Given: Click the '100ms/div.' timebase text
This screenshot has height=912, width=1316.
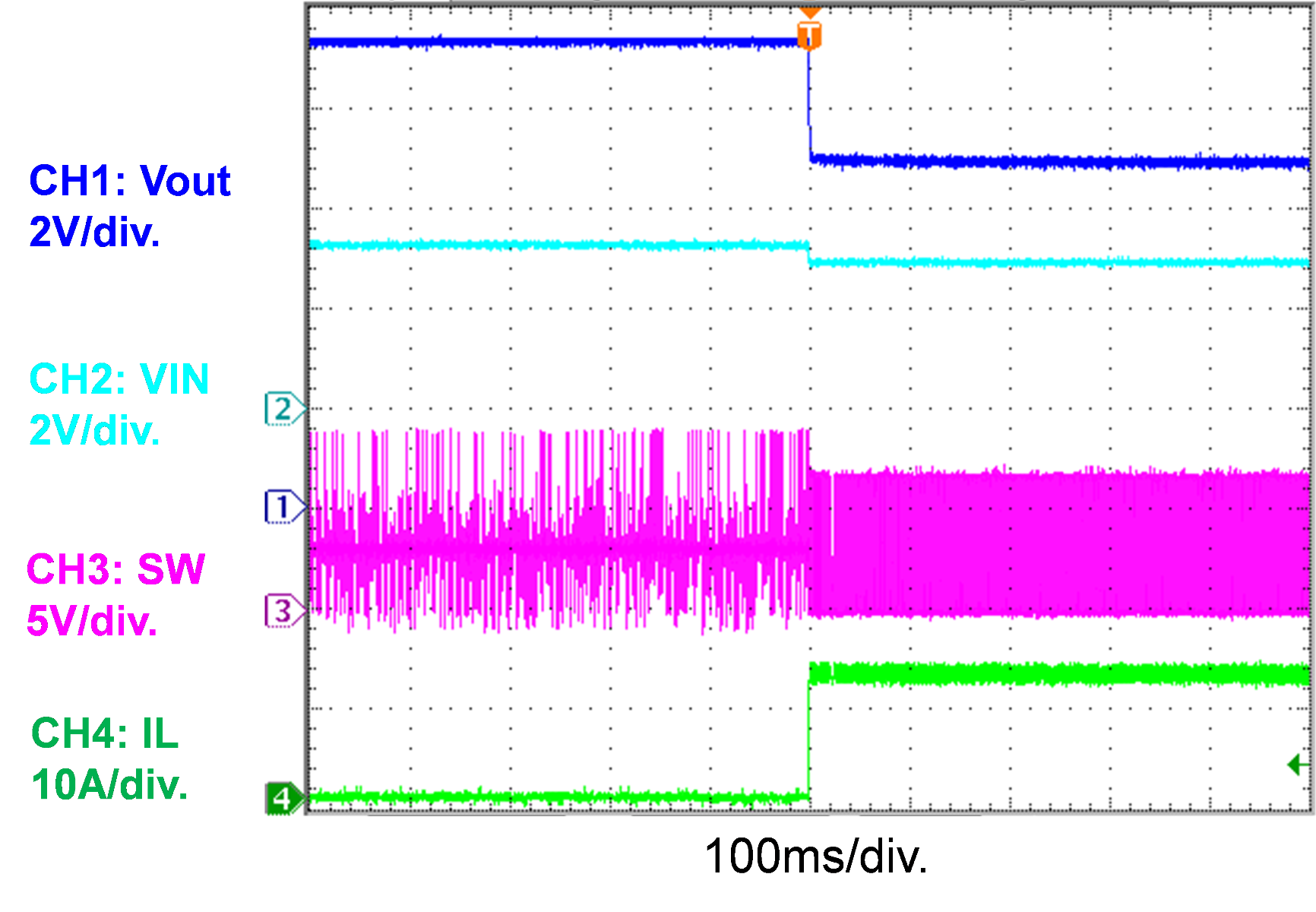Looking at the screenshot, I should pos(816,857).
